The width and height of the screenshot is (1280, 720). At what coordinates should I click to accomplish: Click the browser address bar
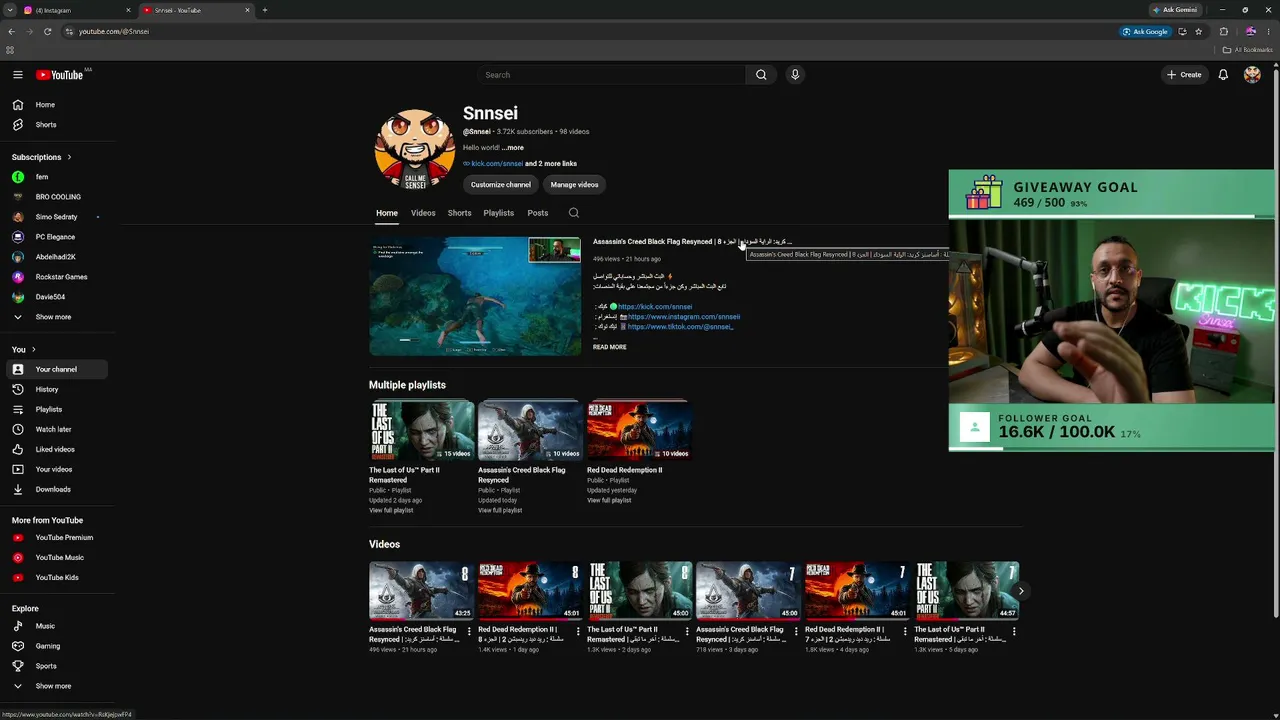pos(590,31)
